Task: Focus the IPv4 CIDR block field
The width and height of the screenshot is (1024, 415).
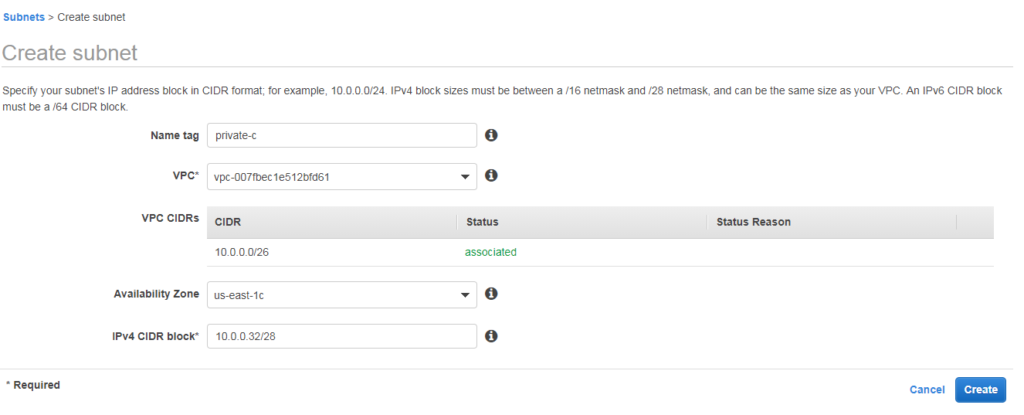Action: pyautogui.click(x=342, y=336)
